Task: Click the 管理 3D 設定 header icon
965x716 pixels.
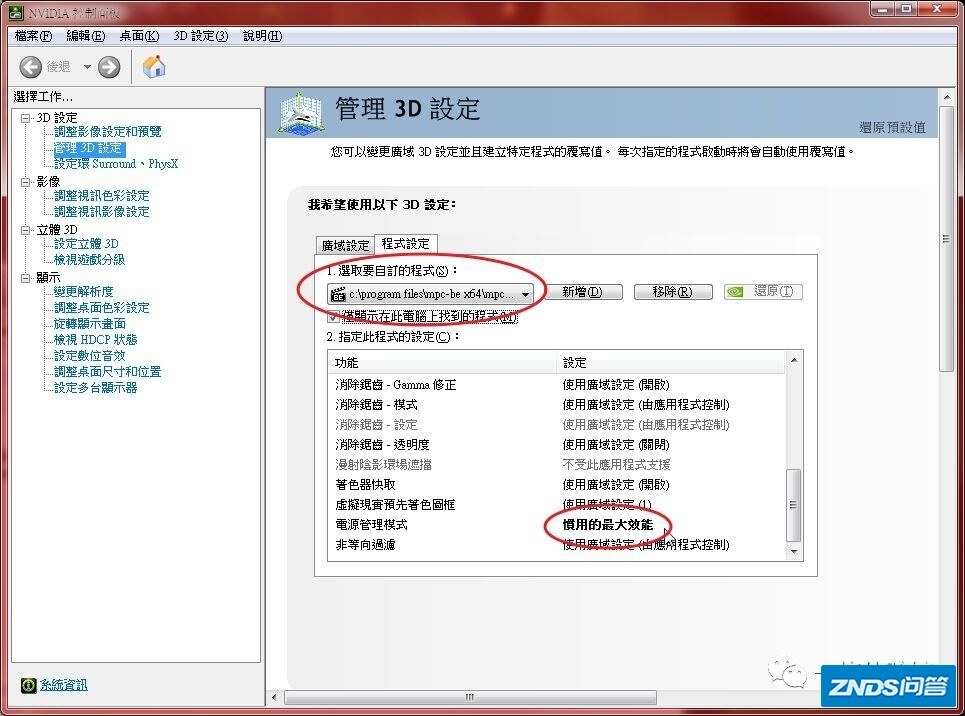Action: (300, 112)
